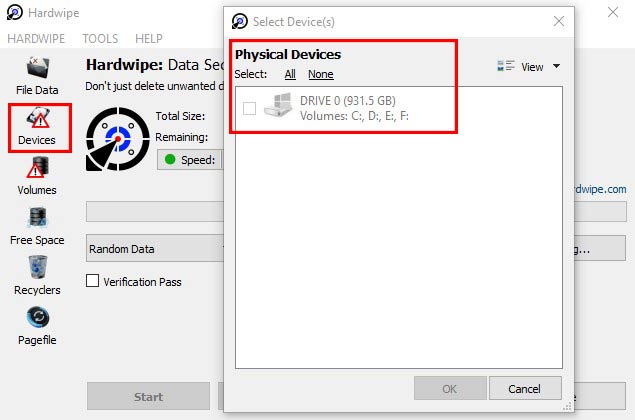Select the Recyclers sidebar icon
Image resolution: width=635 pixels, height=420 pixels.
37,276
